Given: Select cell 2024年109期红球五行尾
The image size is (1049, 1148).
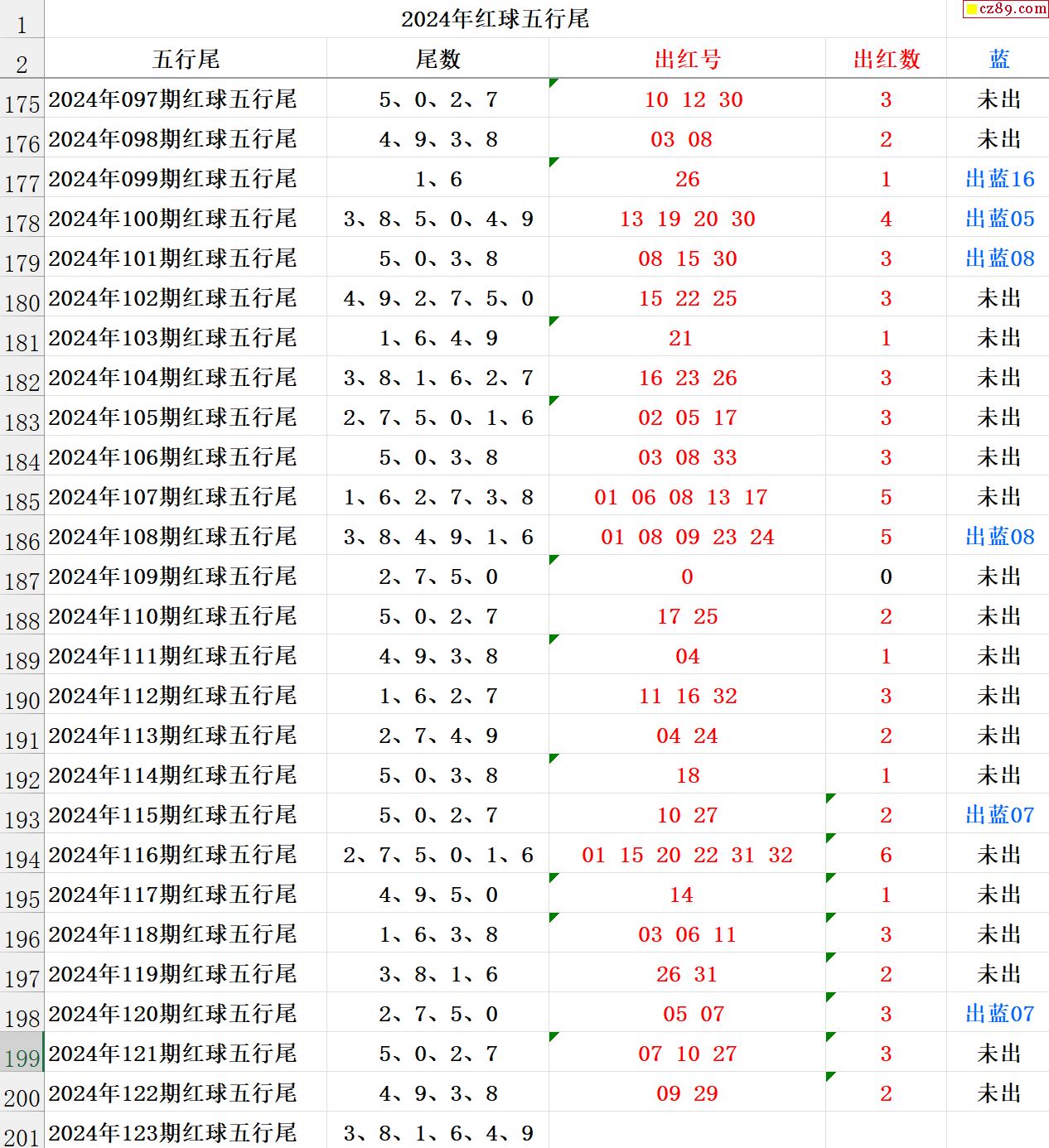Looking at the screenshot, I should click(x=172, y=576).
